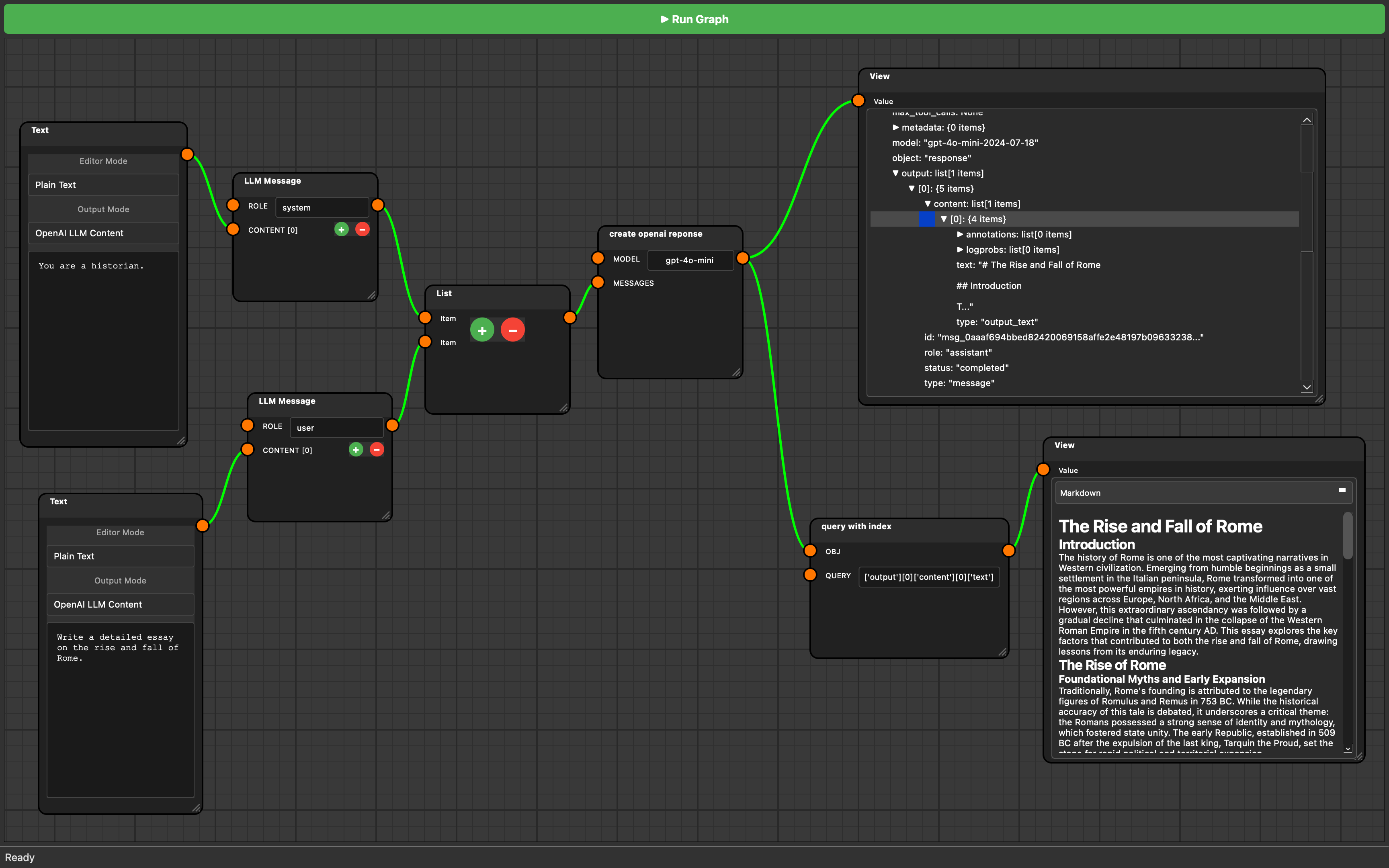The height and width of the screenshot is (868, 1389).
Task: Open Plain Text editor mode in top Text node
Action: [103, 185]
